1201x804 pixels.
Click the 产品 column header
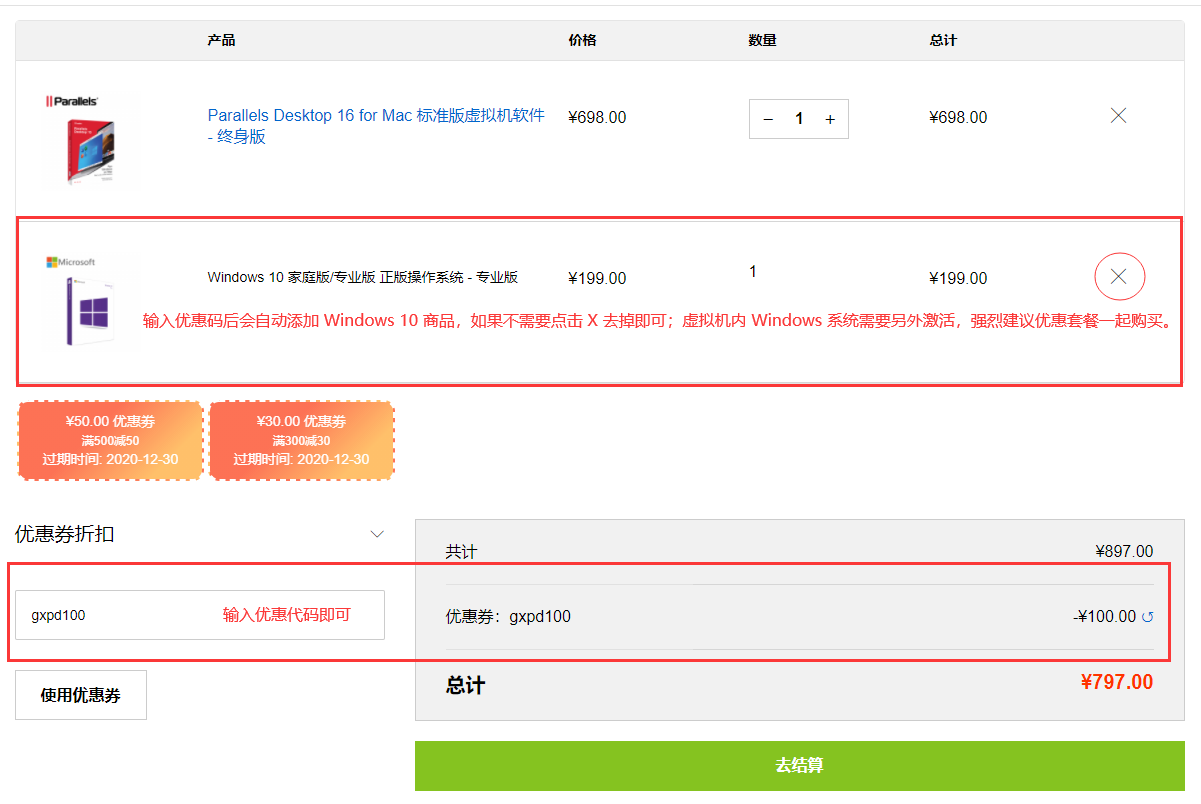221,41
